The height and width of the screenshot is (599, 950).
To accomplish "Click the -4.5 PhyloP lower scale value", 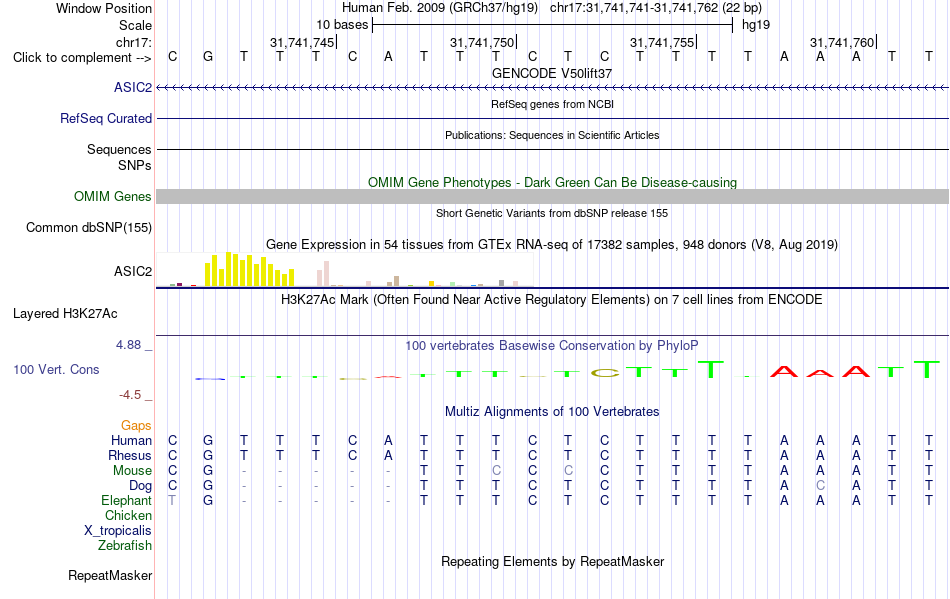I will pos(130,395).
